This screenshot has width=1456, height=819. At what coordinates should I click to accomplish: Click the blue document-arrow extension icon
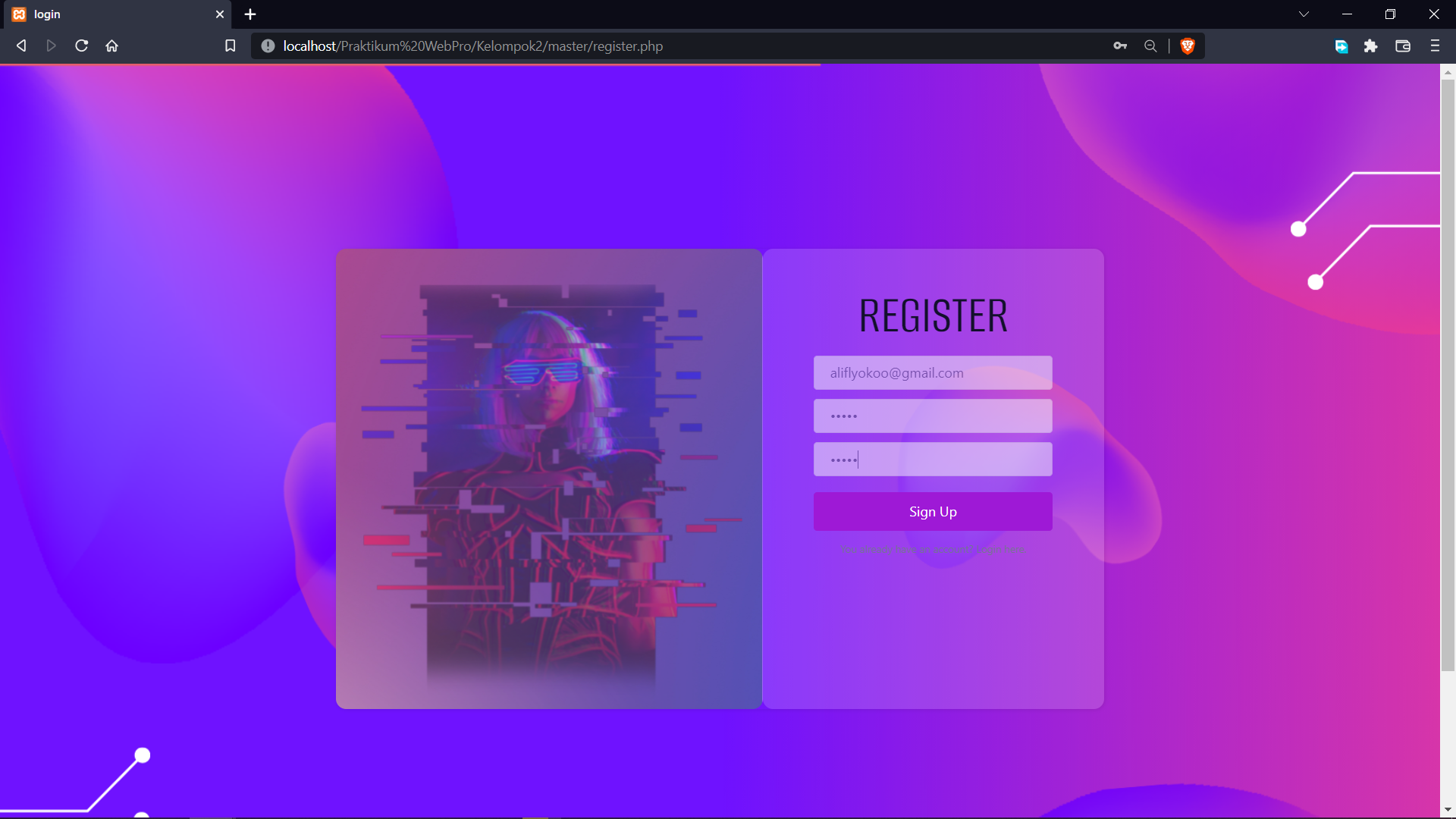[x=1341, y=46]
